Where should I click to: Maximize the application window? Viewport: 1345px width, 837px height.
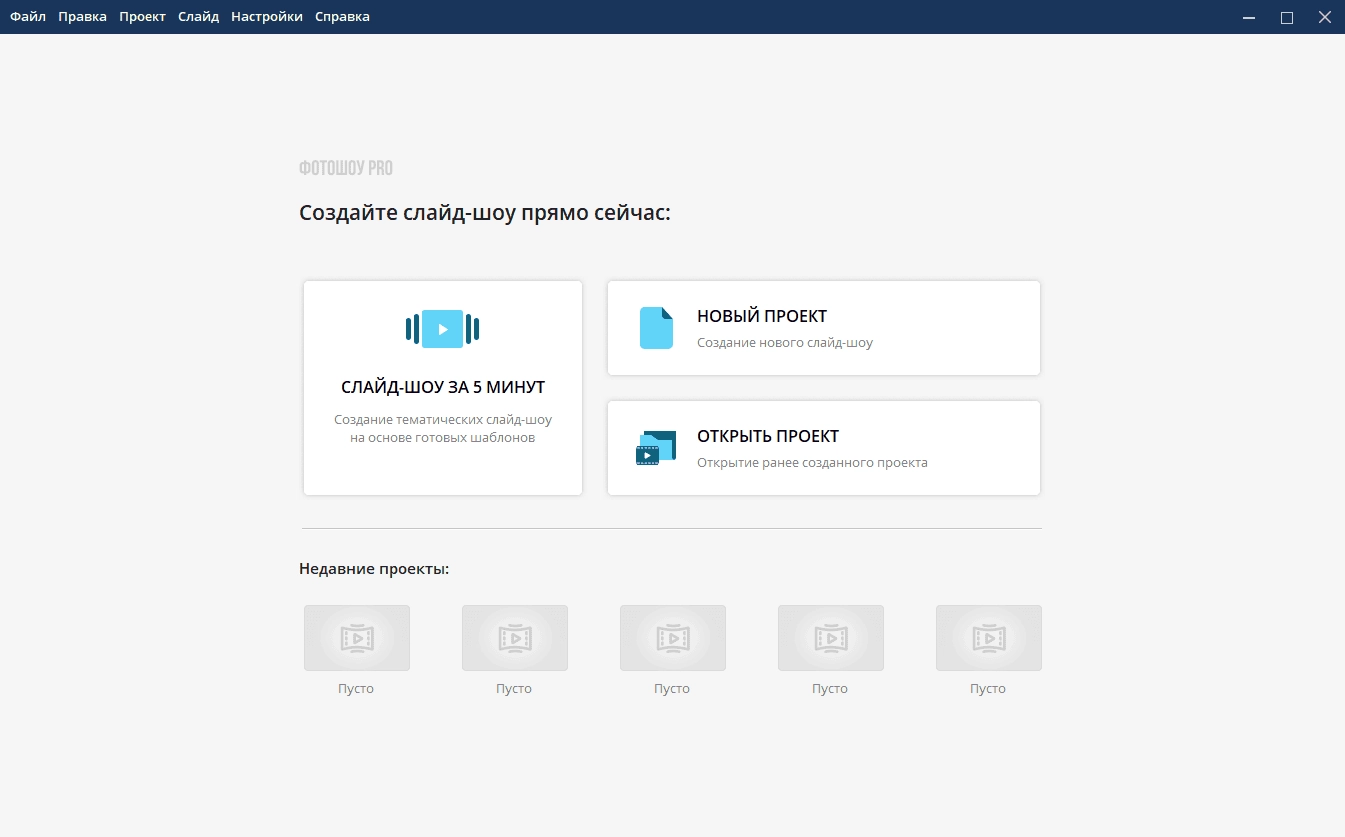(1287, 17)
